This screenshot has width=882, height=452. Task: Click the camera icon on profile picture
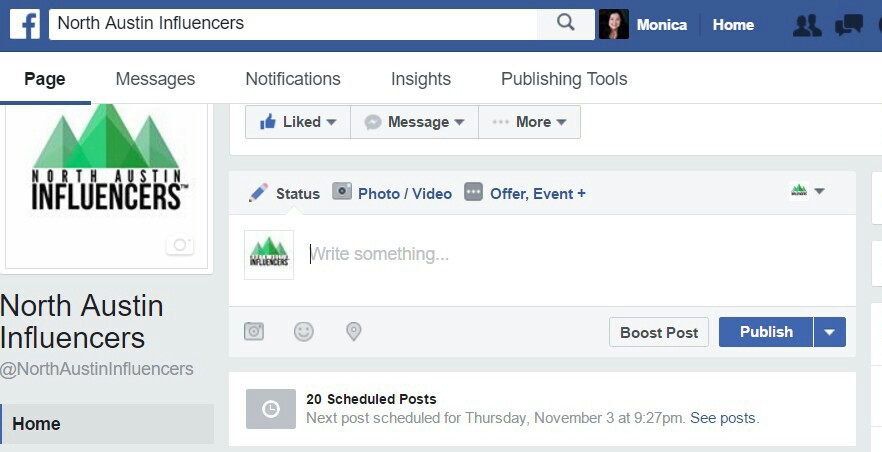coord(180,245)
